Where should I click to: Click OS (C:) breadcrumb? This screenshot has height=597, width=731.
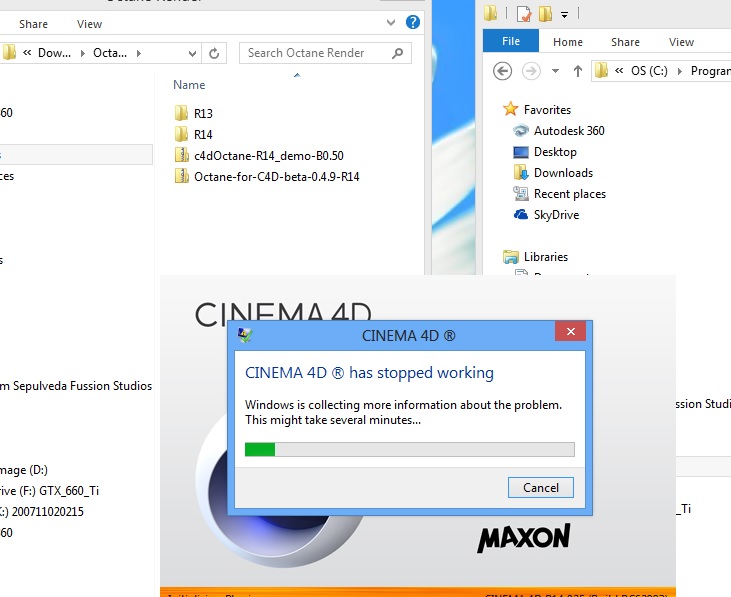pyautogui.click(x=649, y=71)
